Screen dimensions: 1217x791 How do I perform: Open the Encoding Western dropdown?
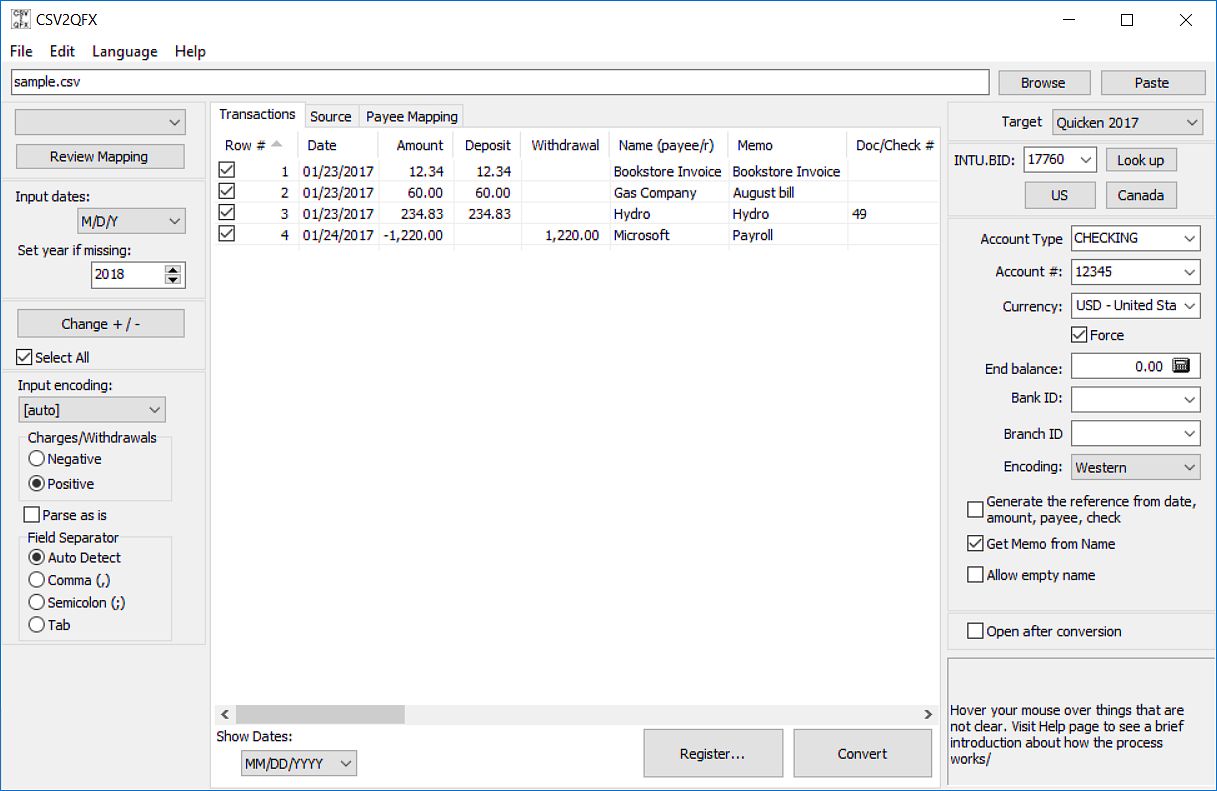[1135, 467]
